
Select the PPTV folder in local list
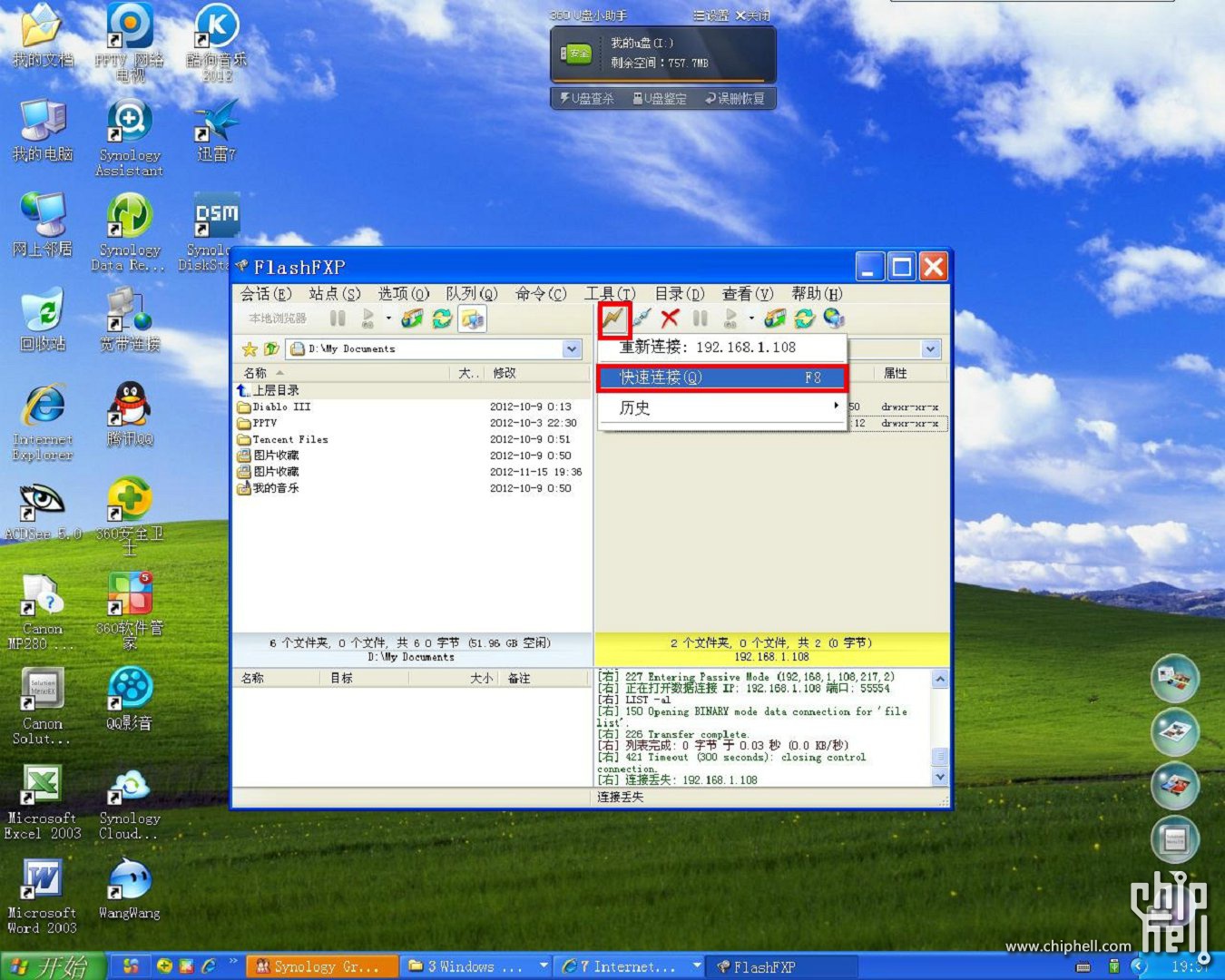coord(411,423)
